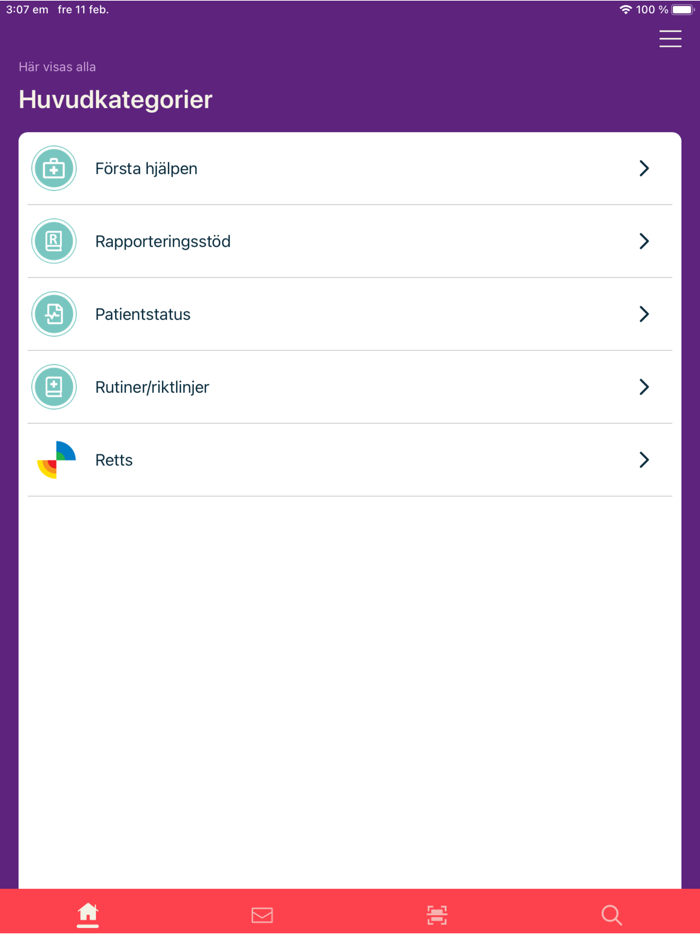
Task: Expand Rapporteringsstöd with its chevron
Action: click(x=644, y=241)
